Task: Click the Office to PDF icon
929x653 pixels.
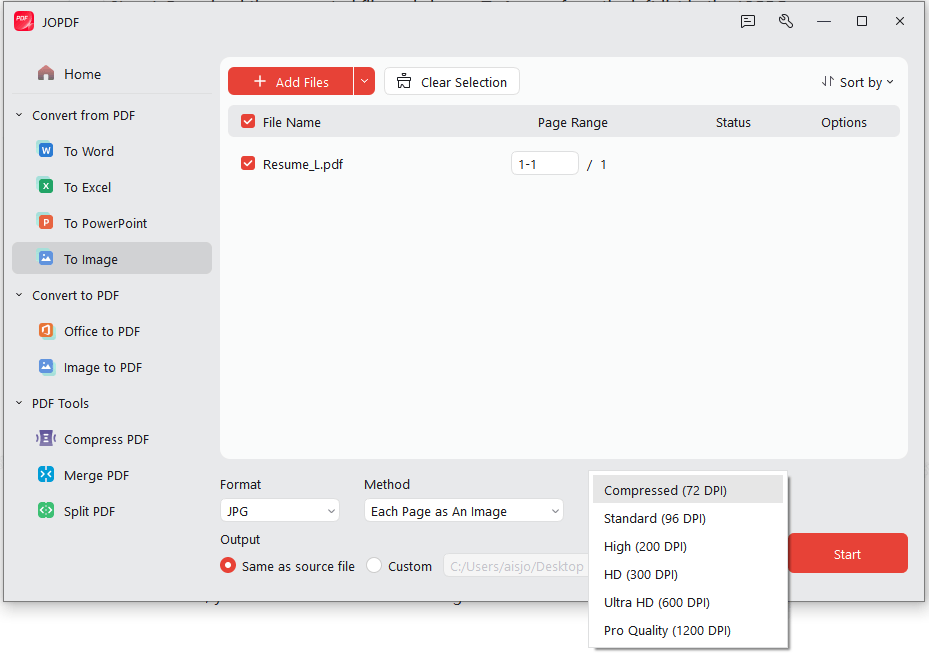Action: point(46,331)
